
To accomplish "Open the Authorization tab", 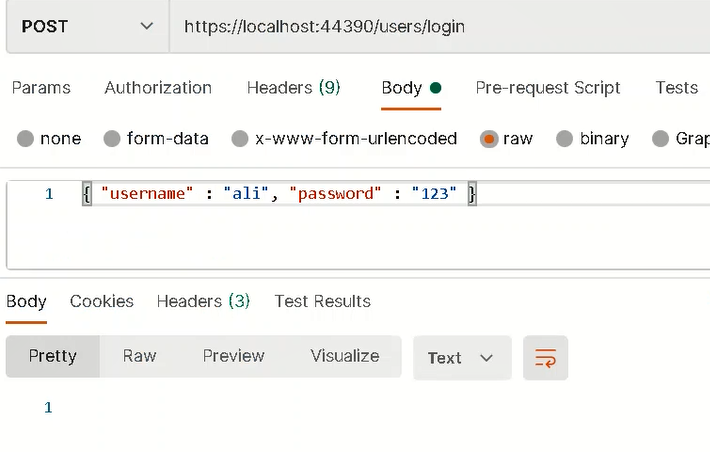I will pos(158,87).
